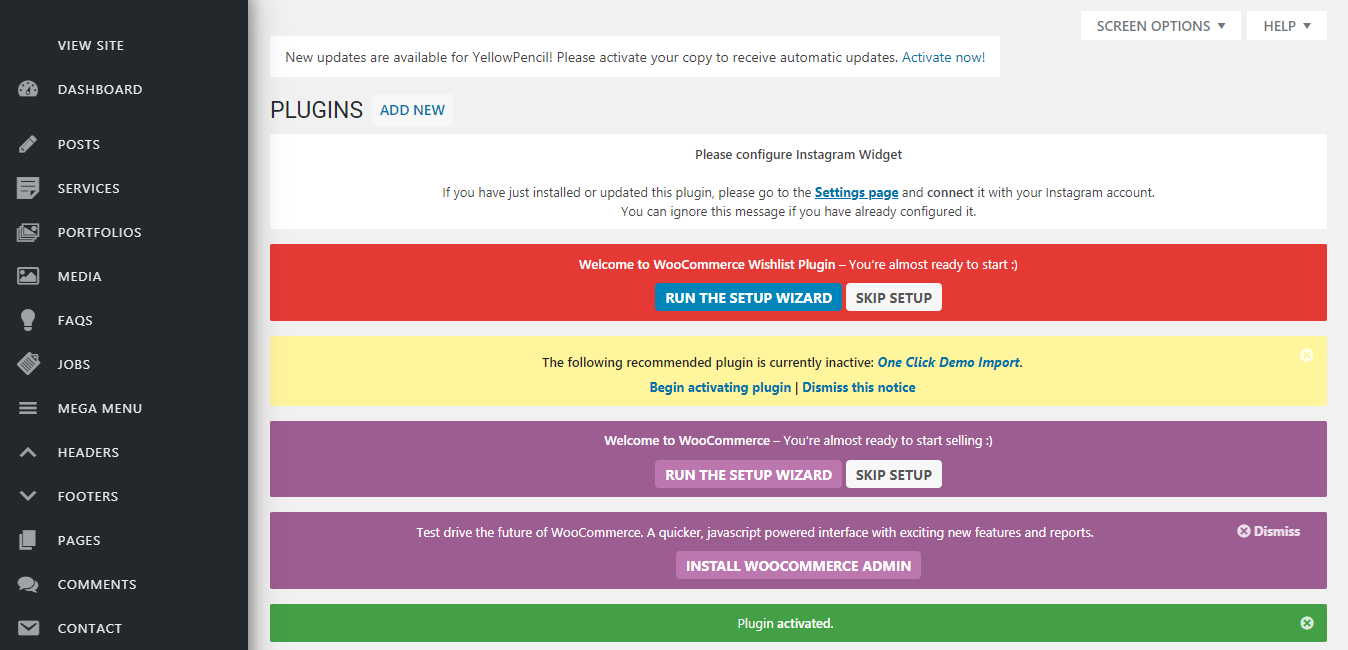Click the Dashboard gauge icon
Screen dimensions: 1348x650
coord(28,89)
